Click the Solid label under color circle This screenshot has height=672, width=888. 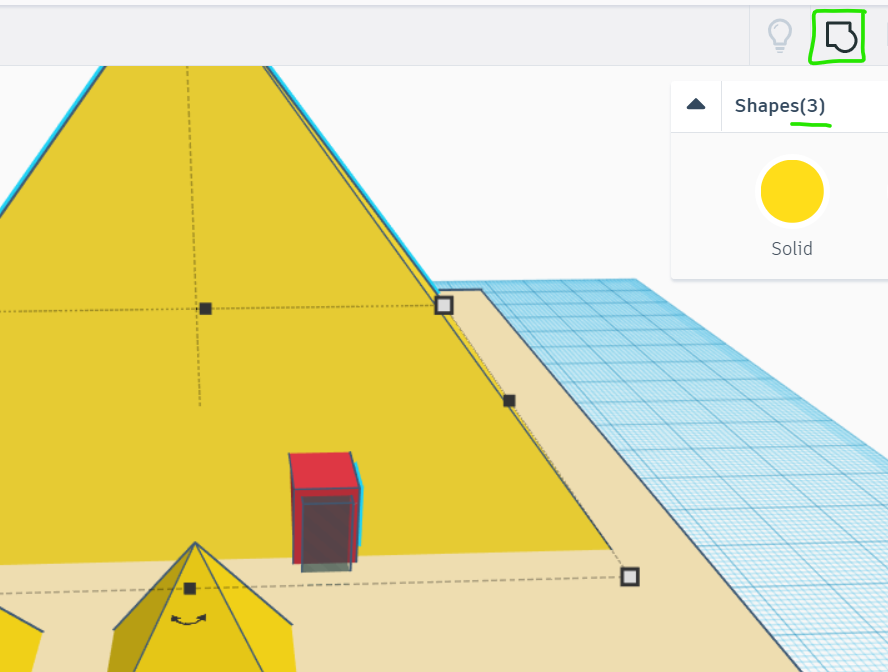tap(792, 249)
